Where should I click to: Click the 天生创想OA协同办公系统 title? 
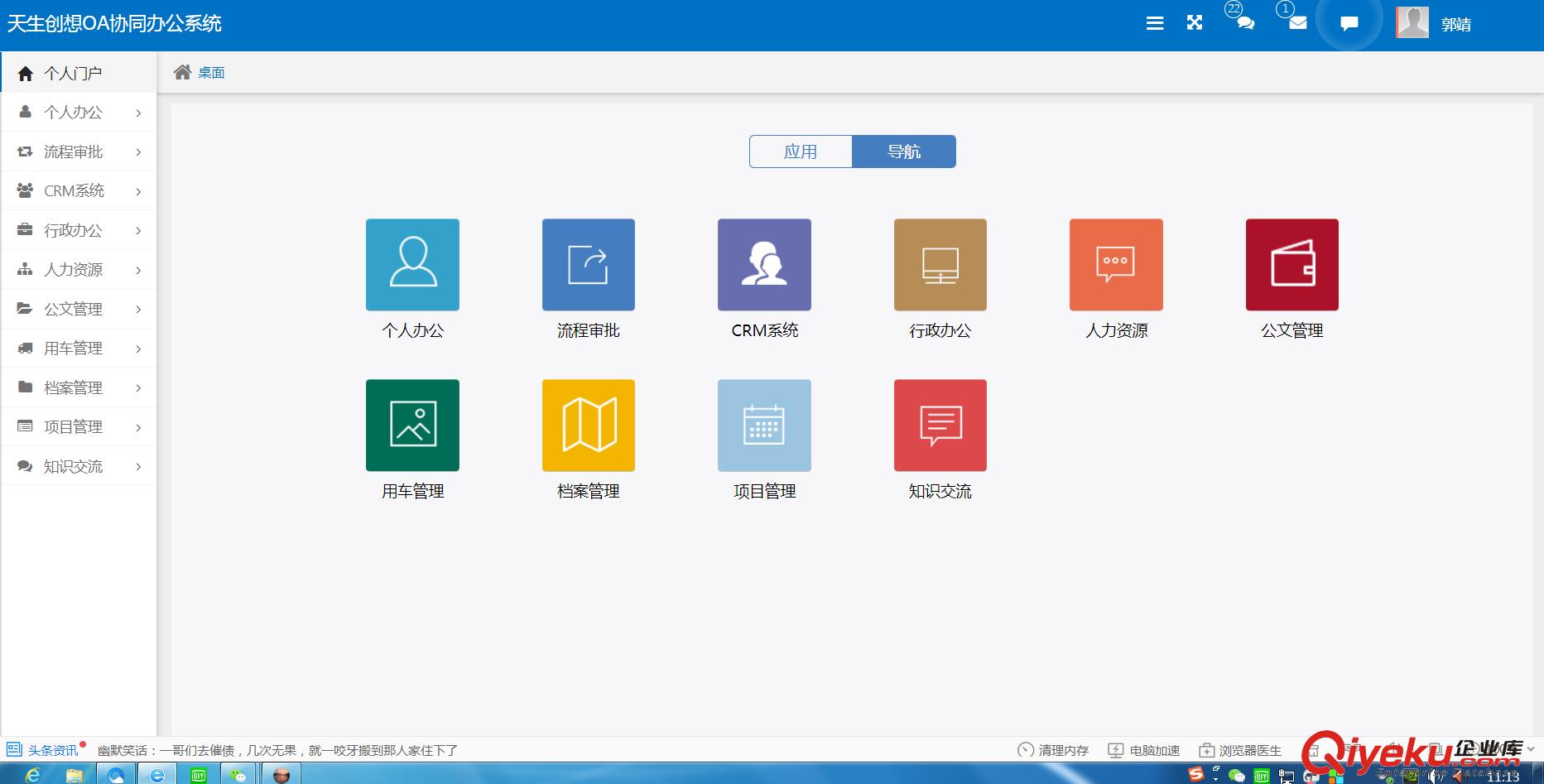[x=114, y=23]
